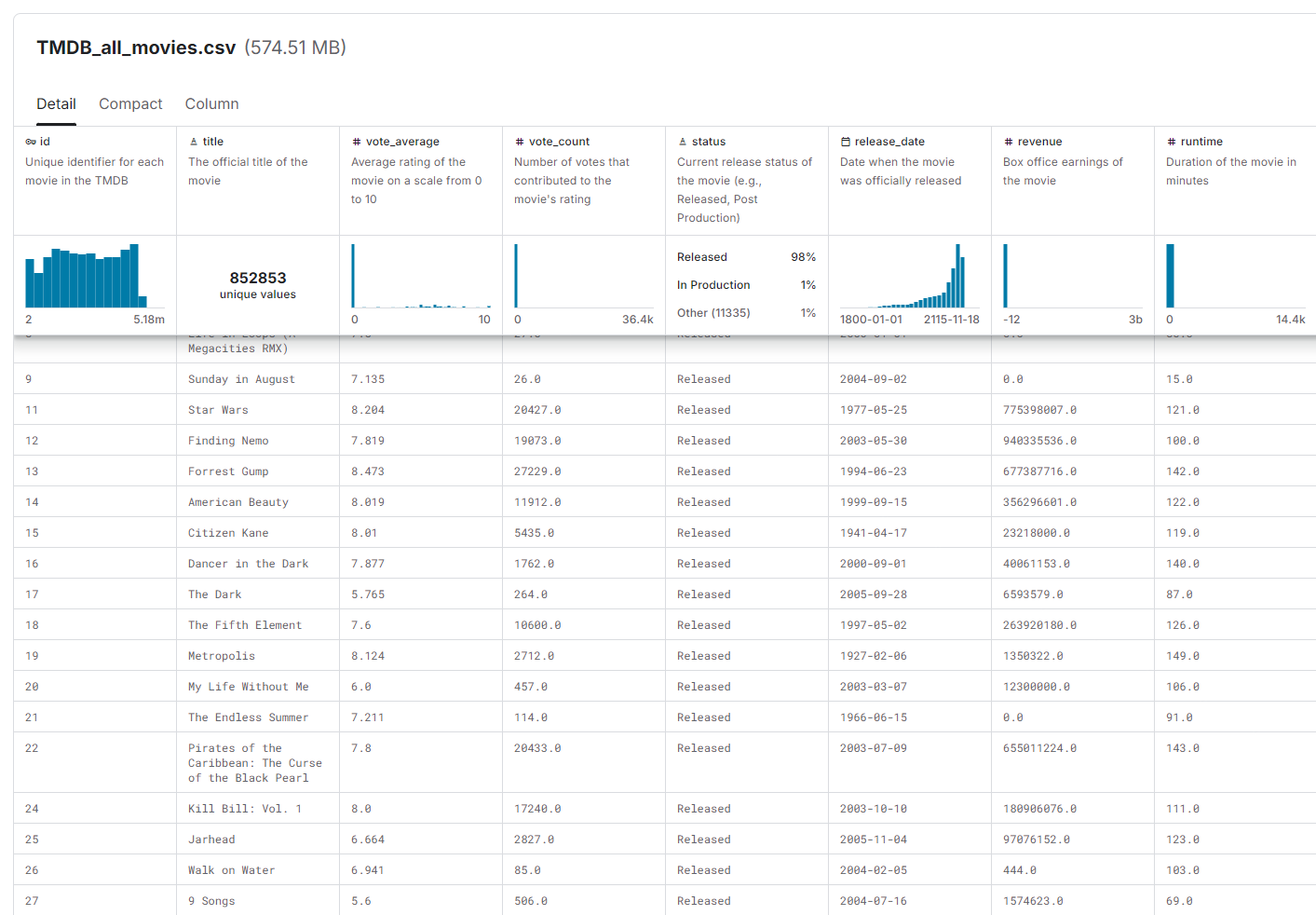1316x915 pixels.
Task: Click the American Beauty title cell
Action: click(x=238, y=502)
